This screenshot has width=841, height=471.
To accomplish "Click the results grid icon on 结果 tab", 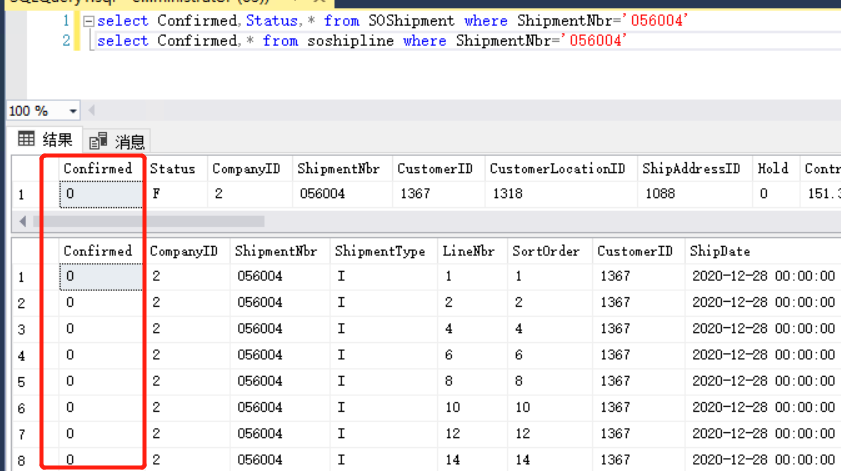I will [x=26, y=139].
